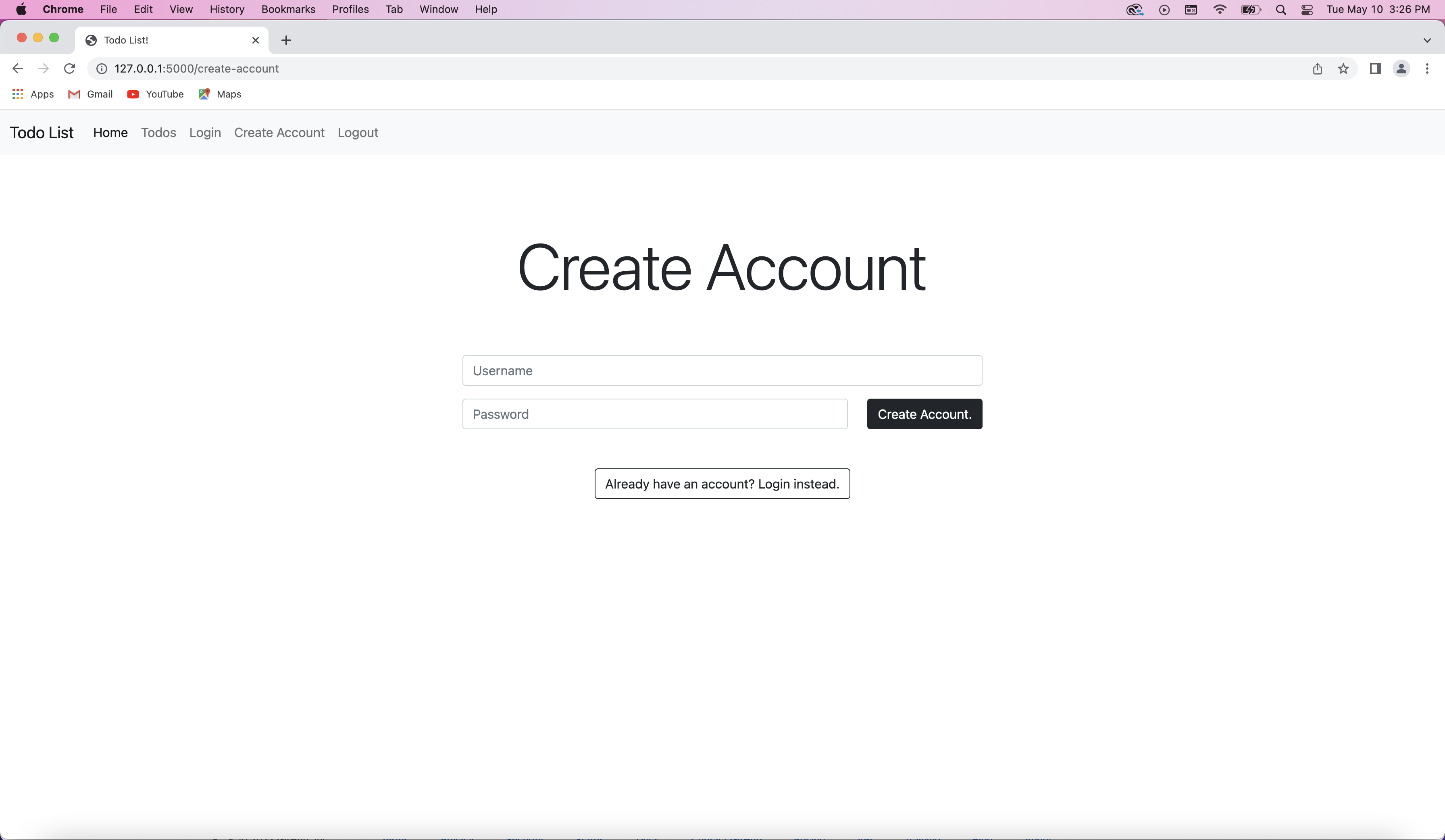Viewport: 1445px width, 840px height.
Task: Navigate back using the back arrow
Action: 17,68
